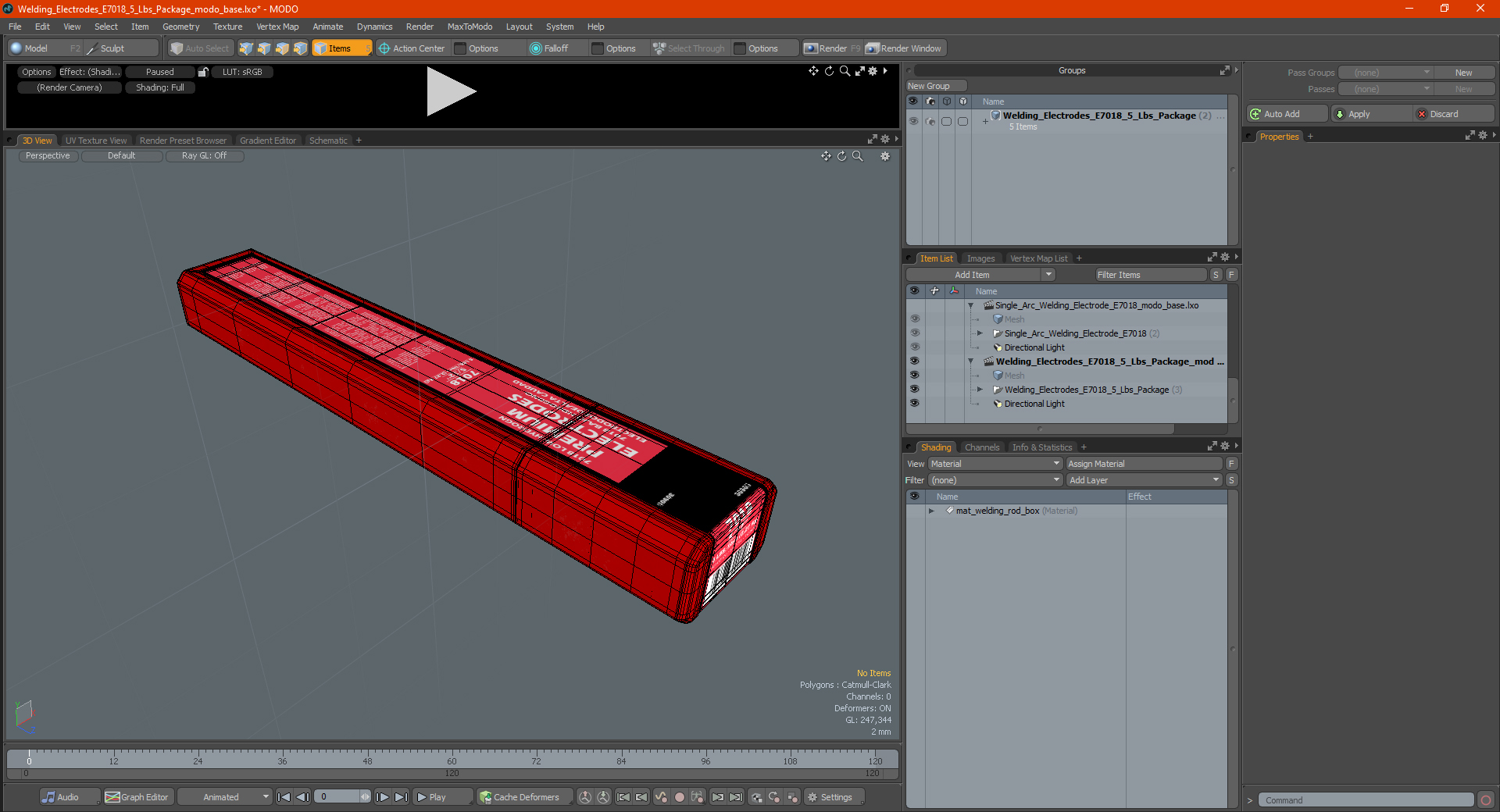The image size is (1500, 812).
Task: Start render with Render button
Action: coord(832,48)
